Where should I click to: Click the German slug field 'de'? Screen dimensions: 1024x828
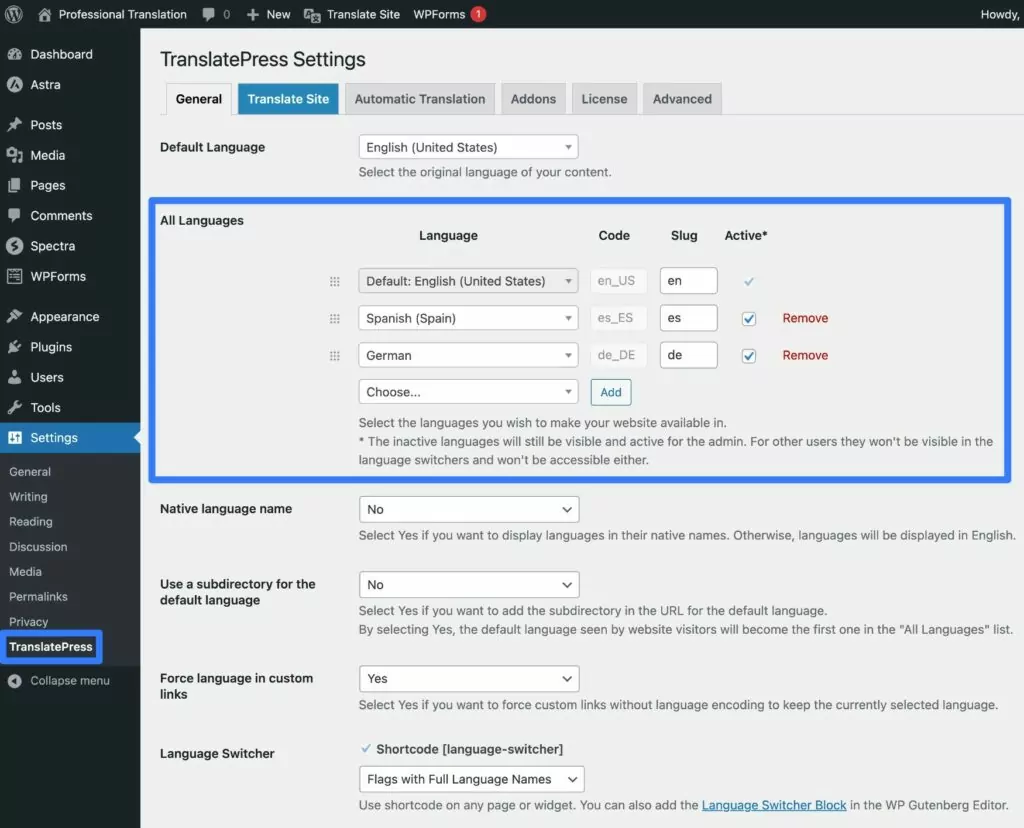point(688,355)
